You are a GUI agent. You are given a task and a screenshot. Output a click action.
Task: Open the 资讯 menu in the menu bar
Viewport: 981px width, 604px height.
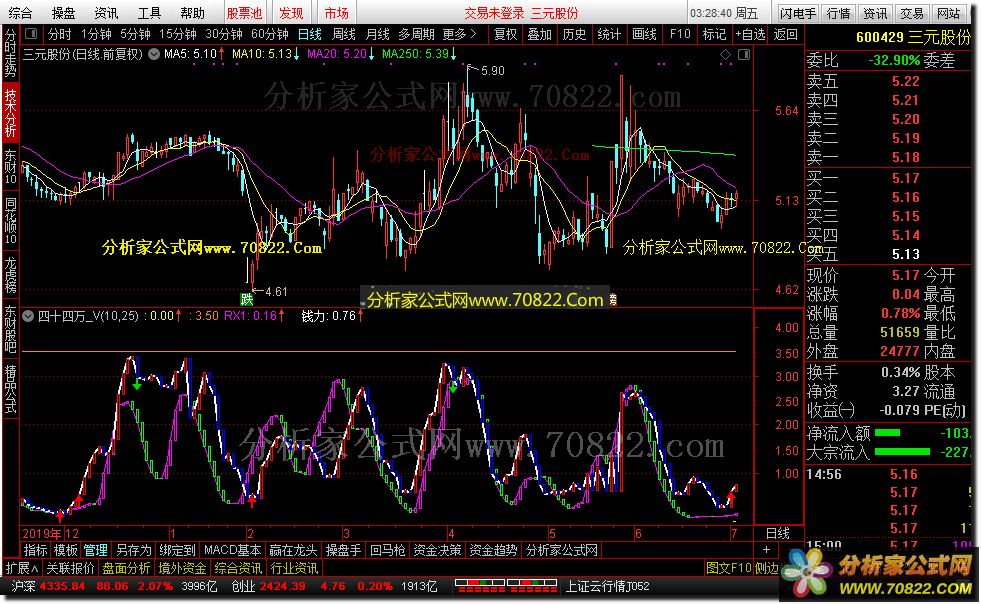coord(106,13)
